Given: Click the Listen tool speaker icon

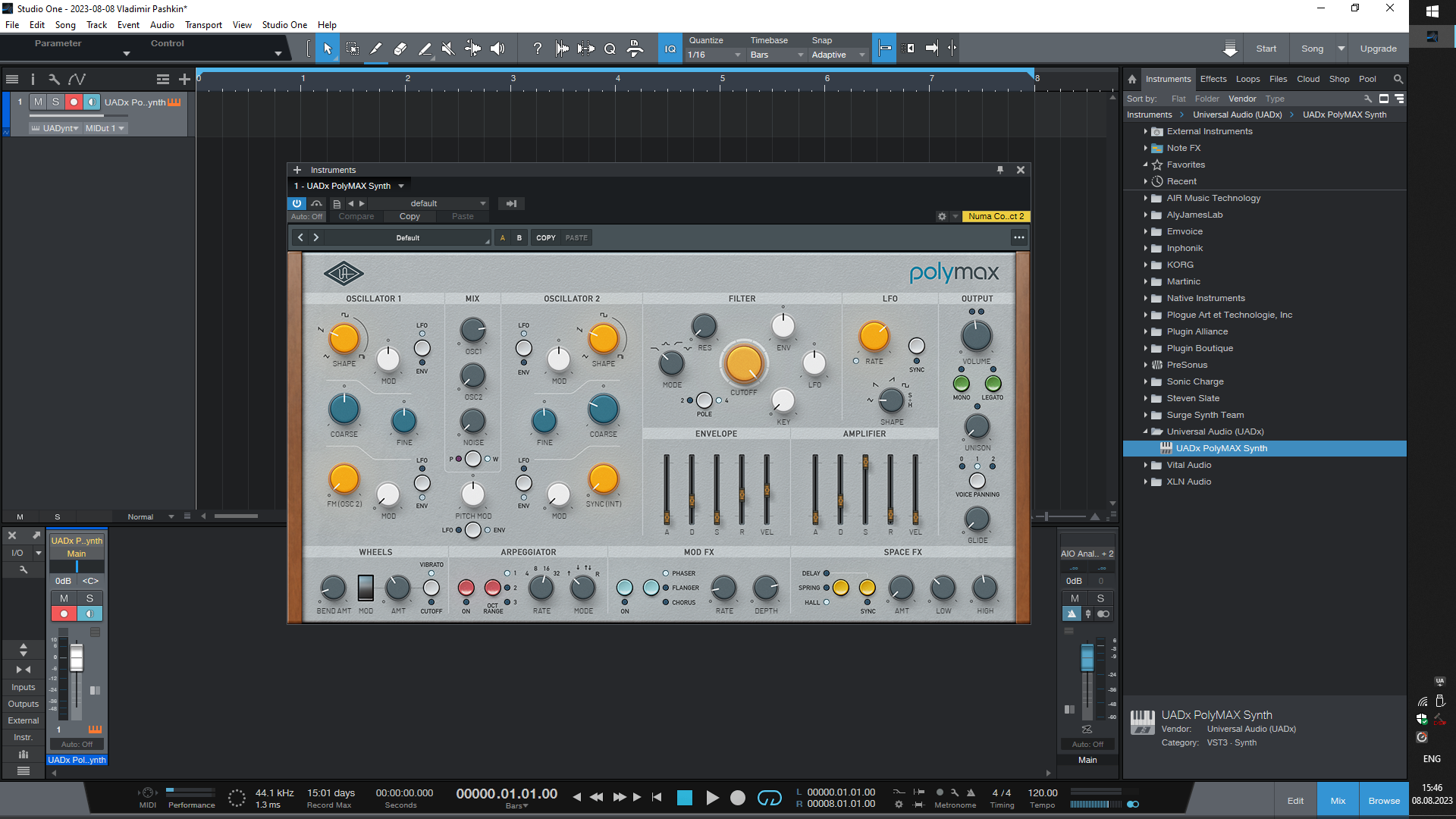Looking at the screenshot, I should click(497, 49).
